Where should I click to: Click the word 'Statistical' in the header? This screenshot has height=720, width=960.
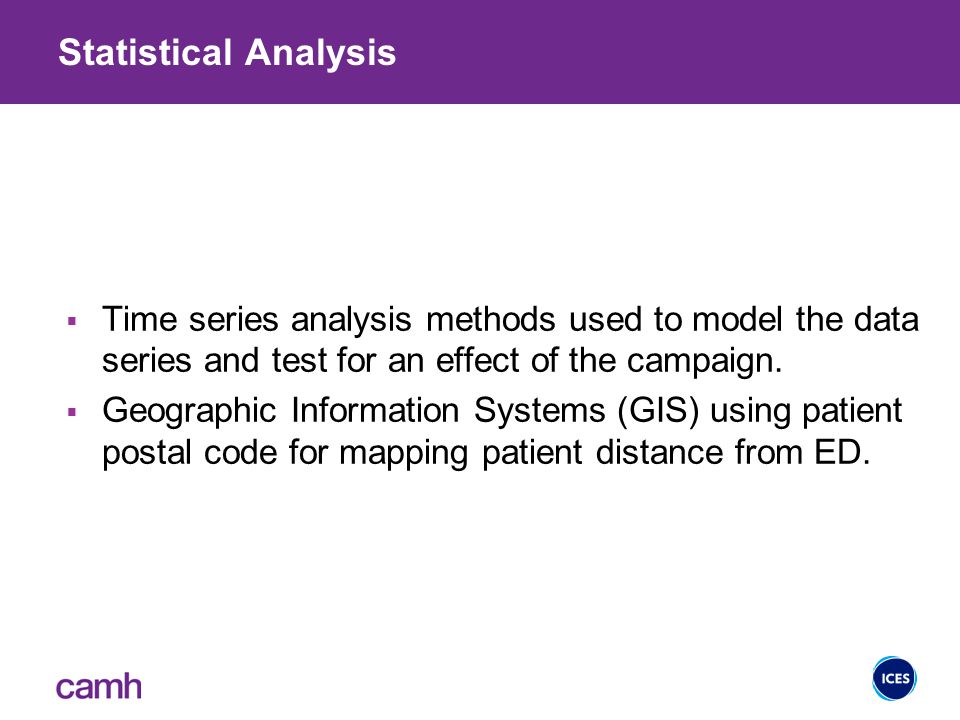[145, 53]
